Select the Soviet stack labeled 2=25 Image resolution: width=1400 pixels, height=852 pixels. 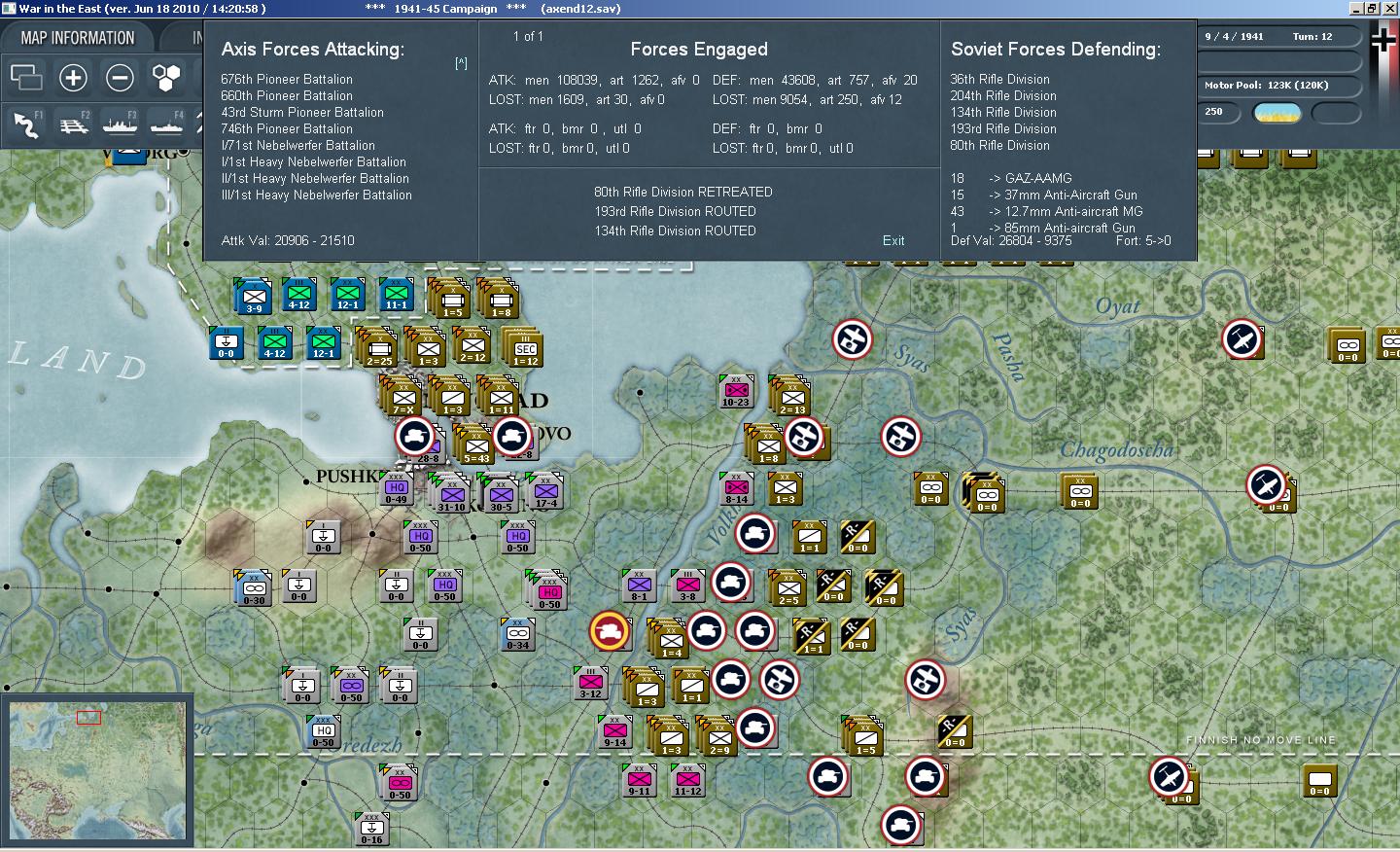377,347
